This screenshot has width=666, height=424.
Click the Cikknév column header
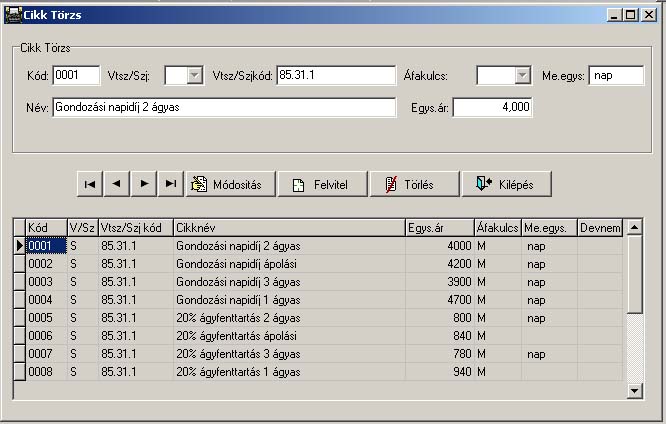288,228
